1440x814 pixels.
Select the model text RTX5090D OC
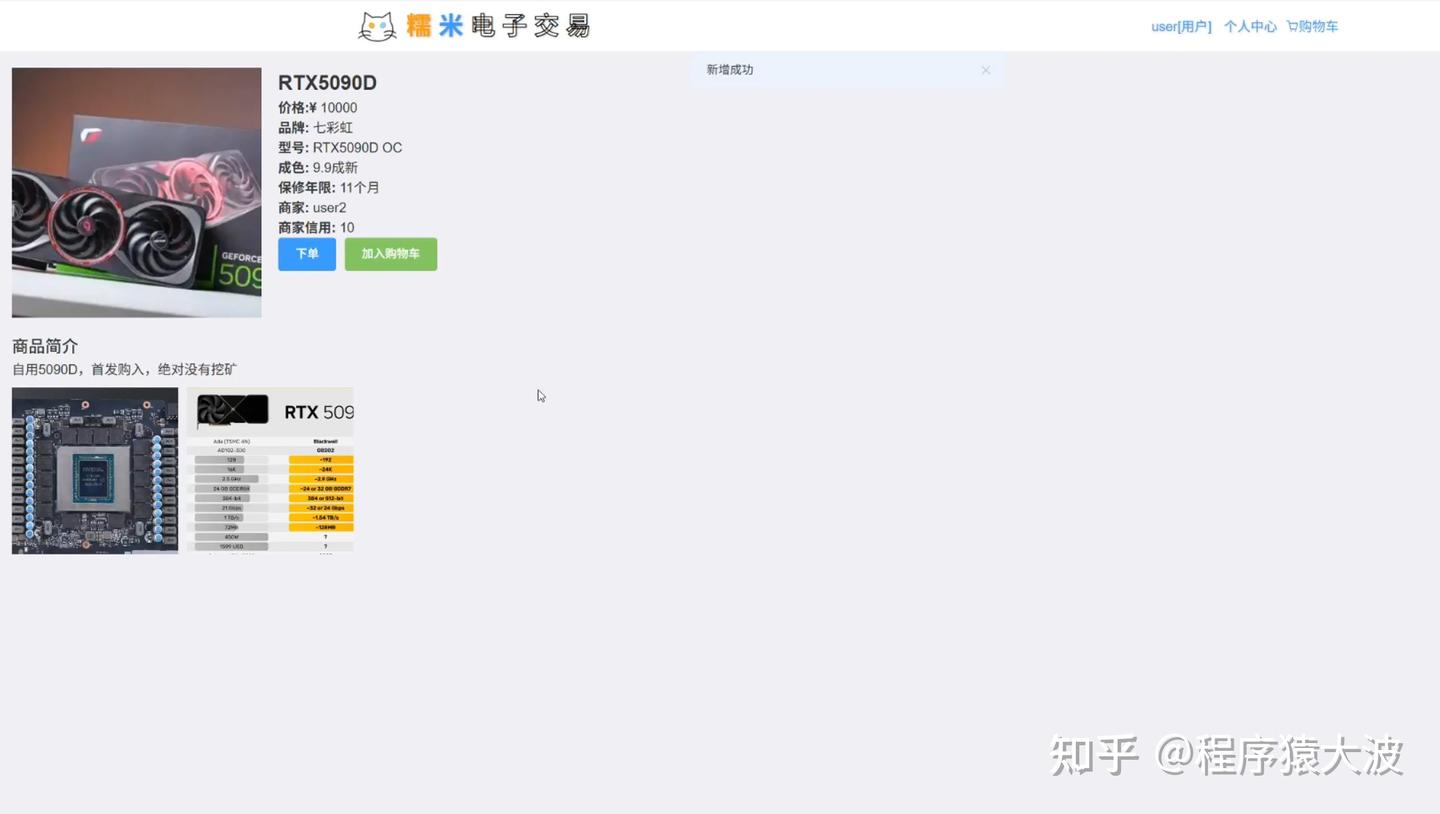click(357, 148)
